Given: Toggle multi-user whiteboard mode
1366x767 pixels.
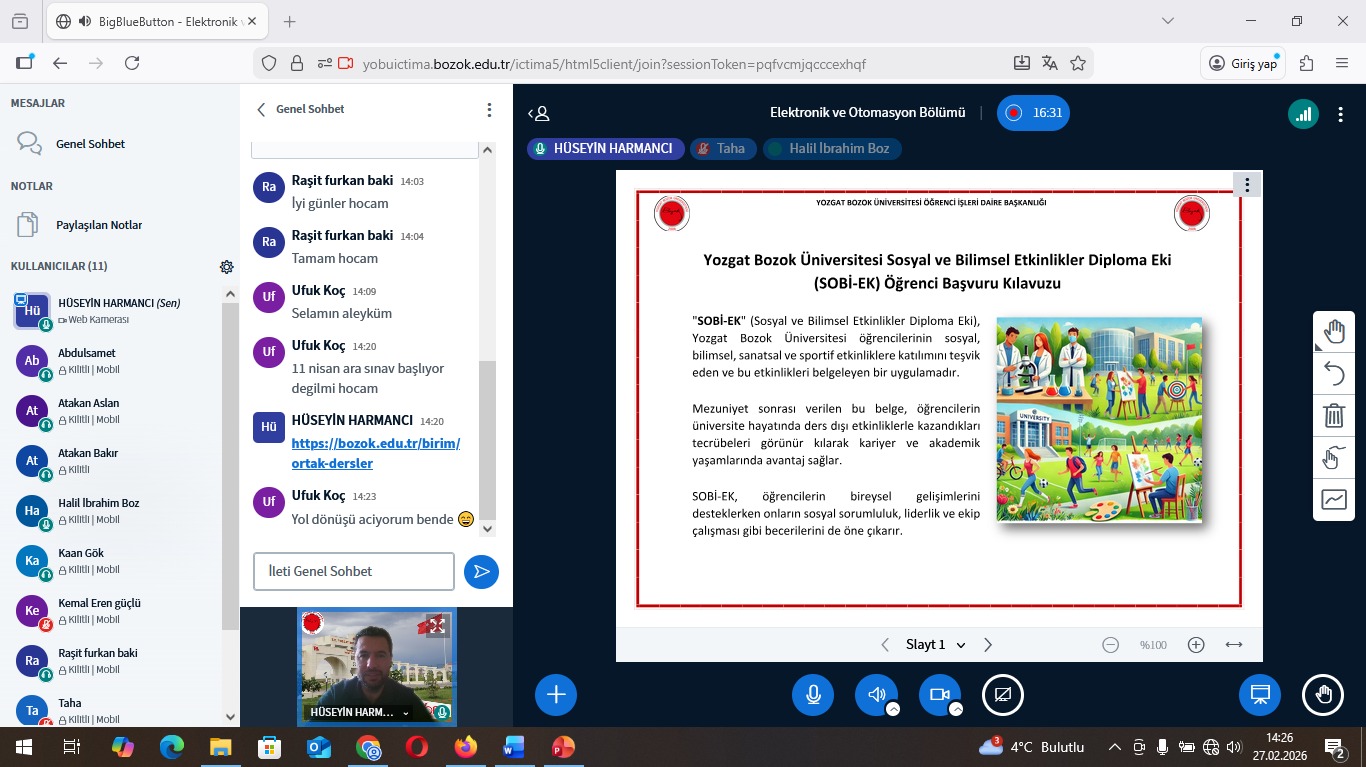Looking at the screenshot, I should [x=1334, y=458].
